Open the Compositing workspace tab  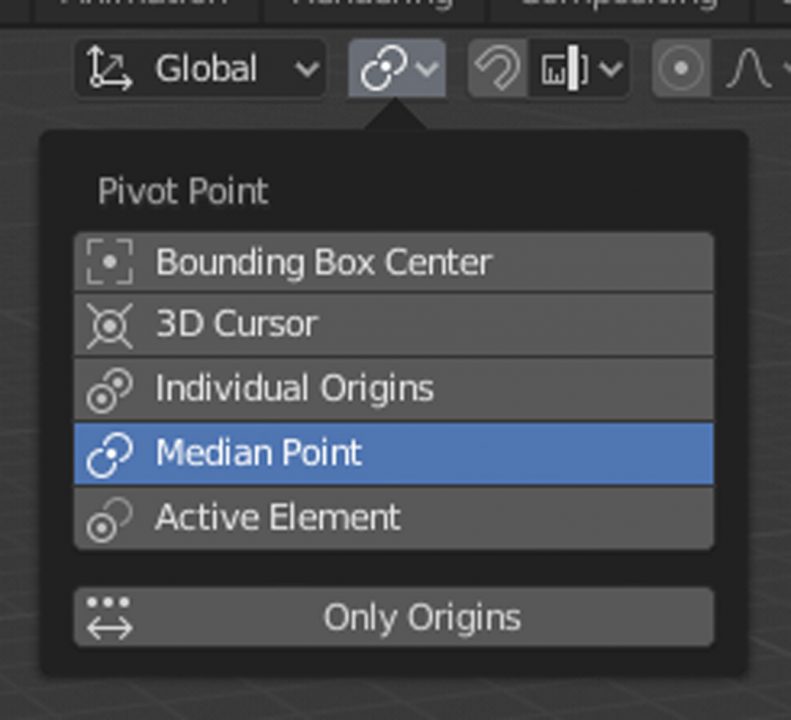pyautogui.click(x=618, y=5)
